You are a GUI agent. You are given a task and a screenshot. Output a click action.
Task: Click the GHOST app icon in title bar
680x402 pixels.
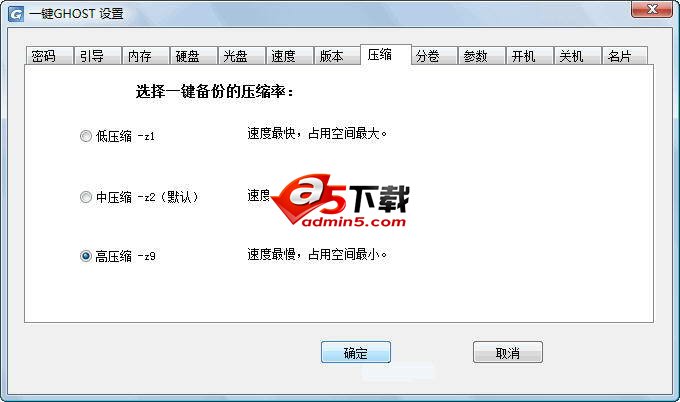(x=16, y=14)
